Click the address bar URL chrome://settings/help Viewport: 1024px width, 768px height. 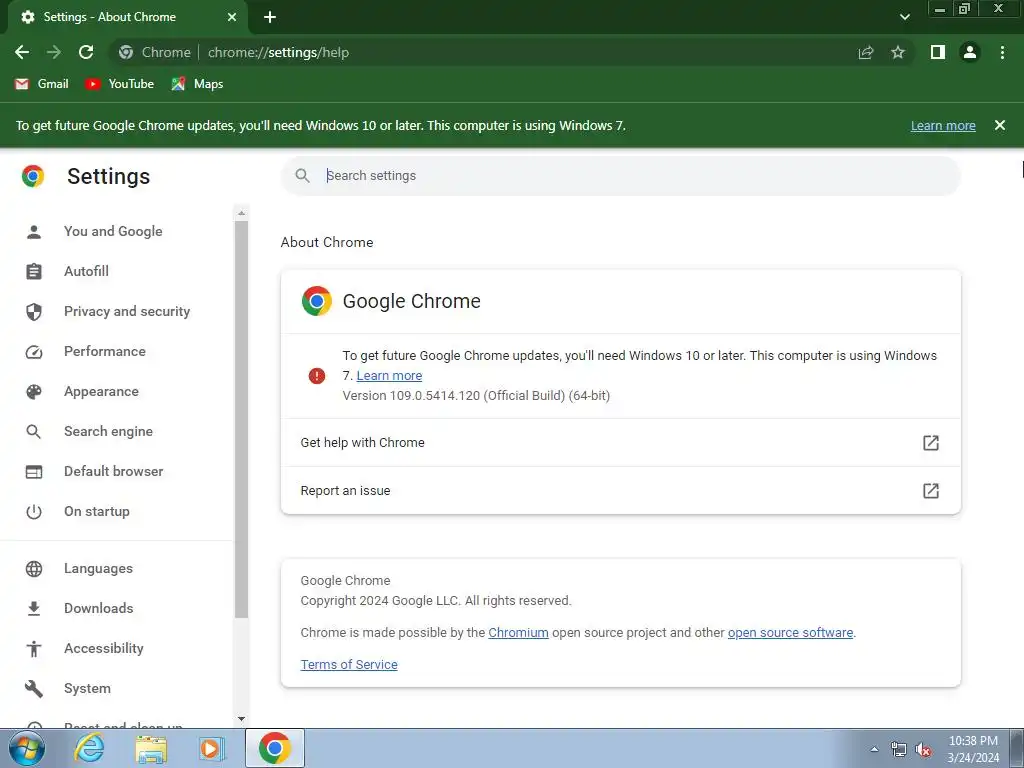(278, 52)
